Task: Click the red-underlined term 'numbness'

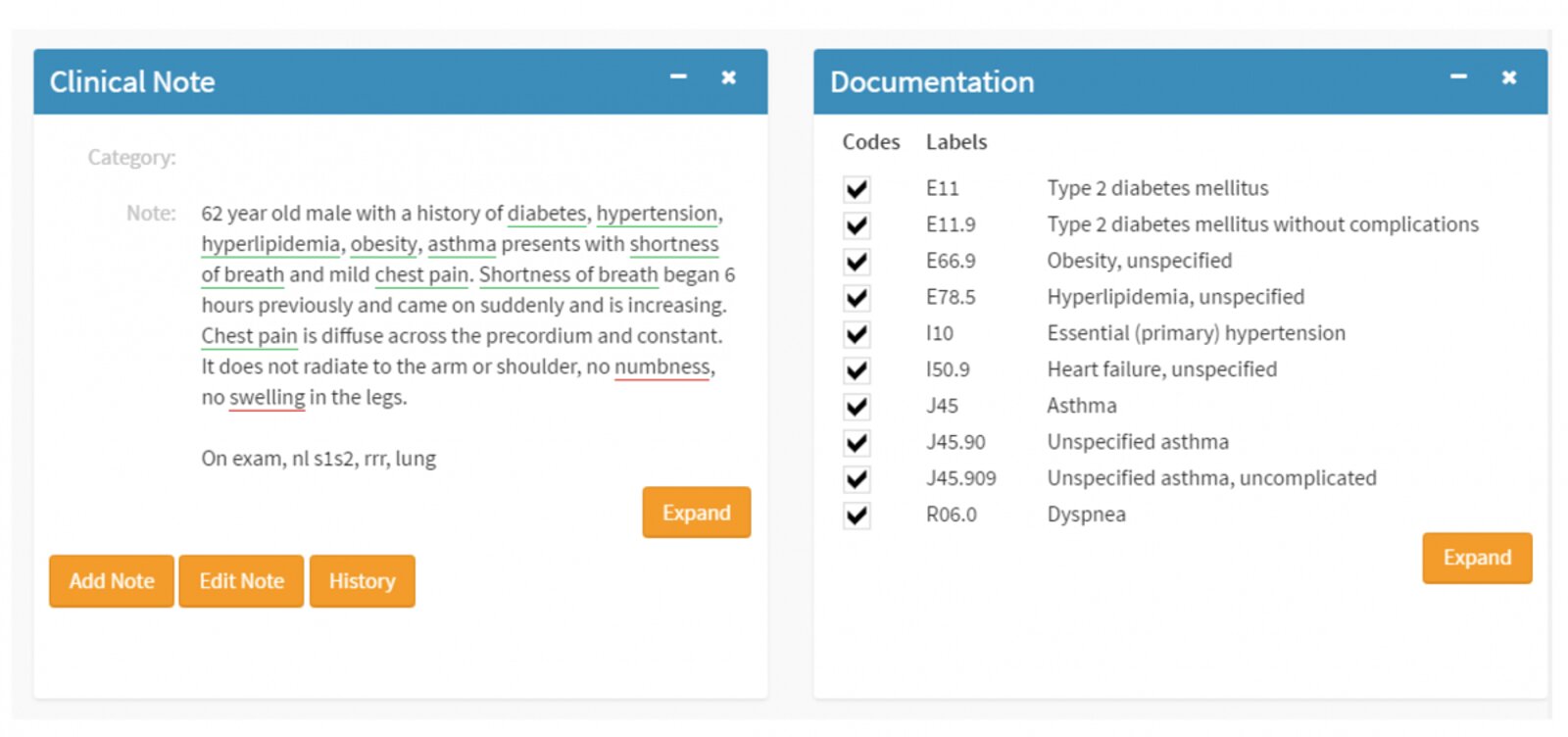Action: tap(661, 367)
